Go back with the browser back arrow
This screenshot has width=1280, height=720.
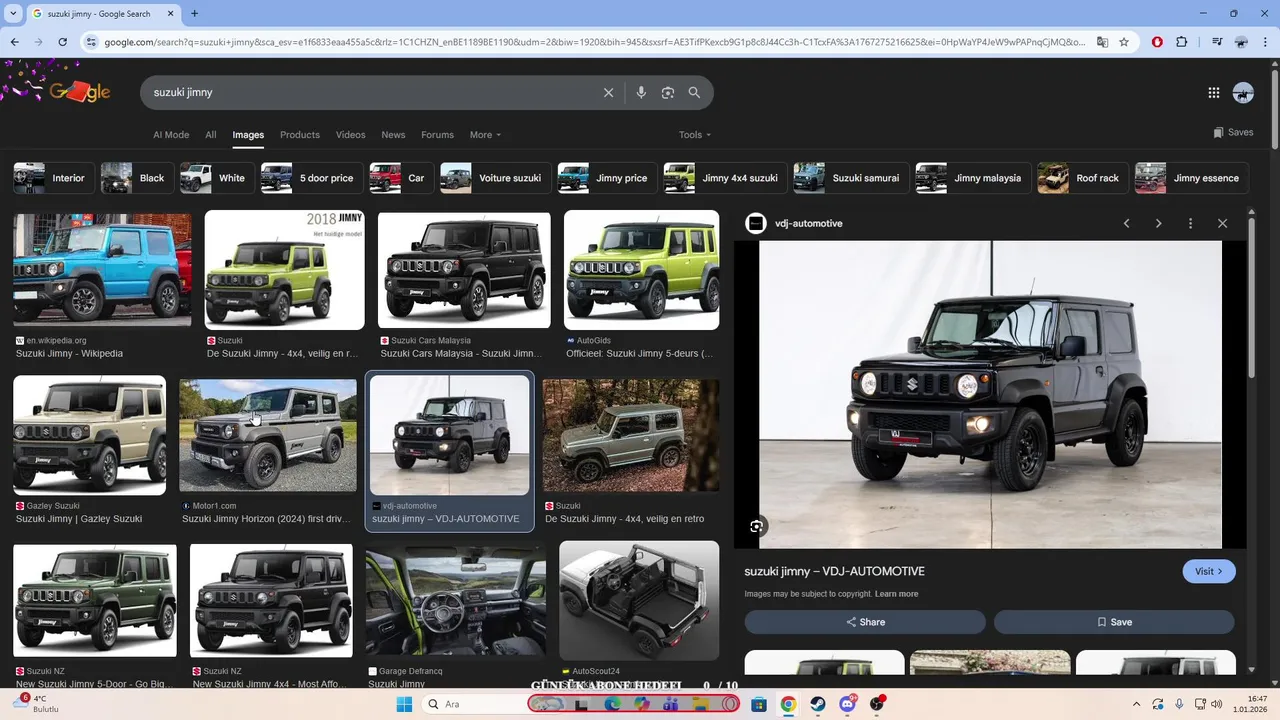[x=15, y=42]
